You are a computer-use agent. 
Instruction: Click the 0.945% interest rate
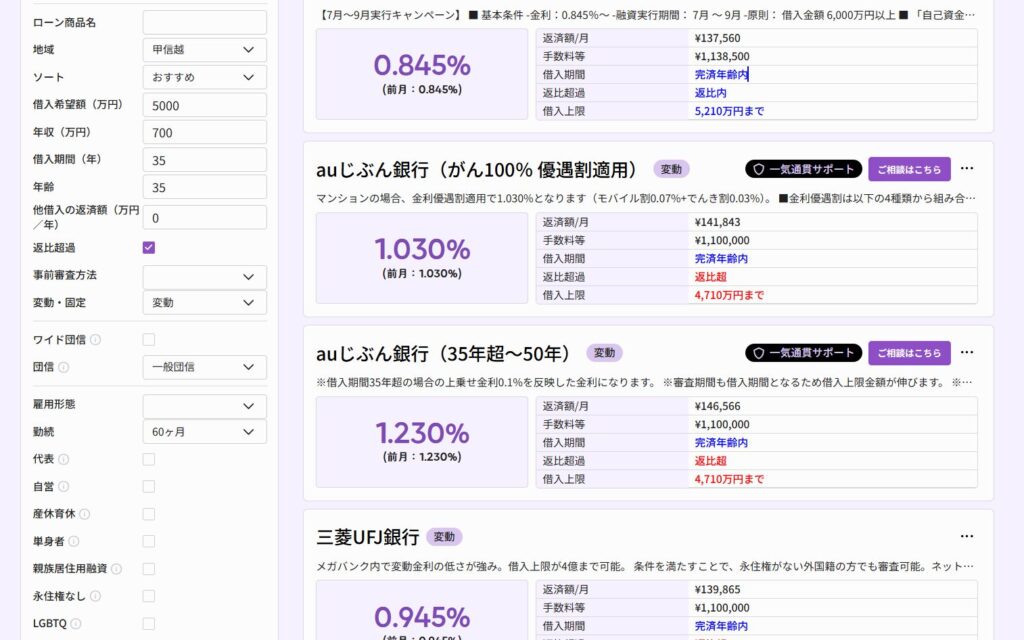coord(422,617)
